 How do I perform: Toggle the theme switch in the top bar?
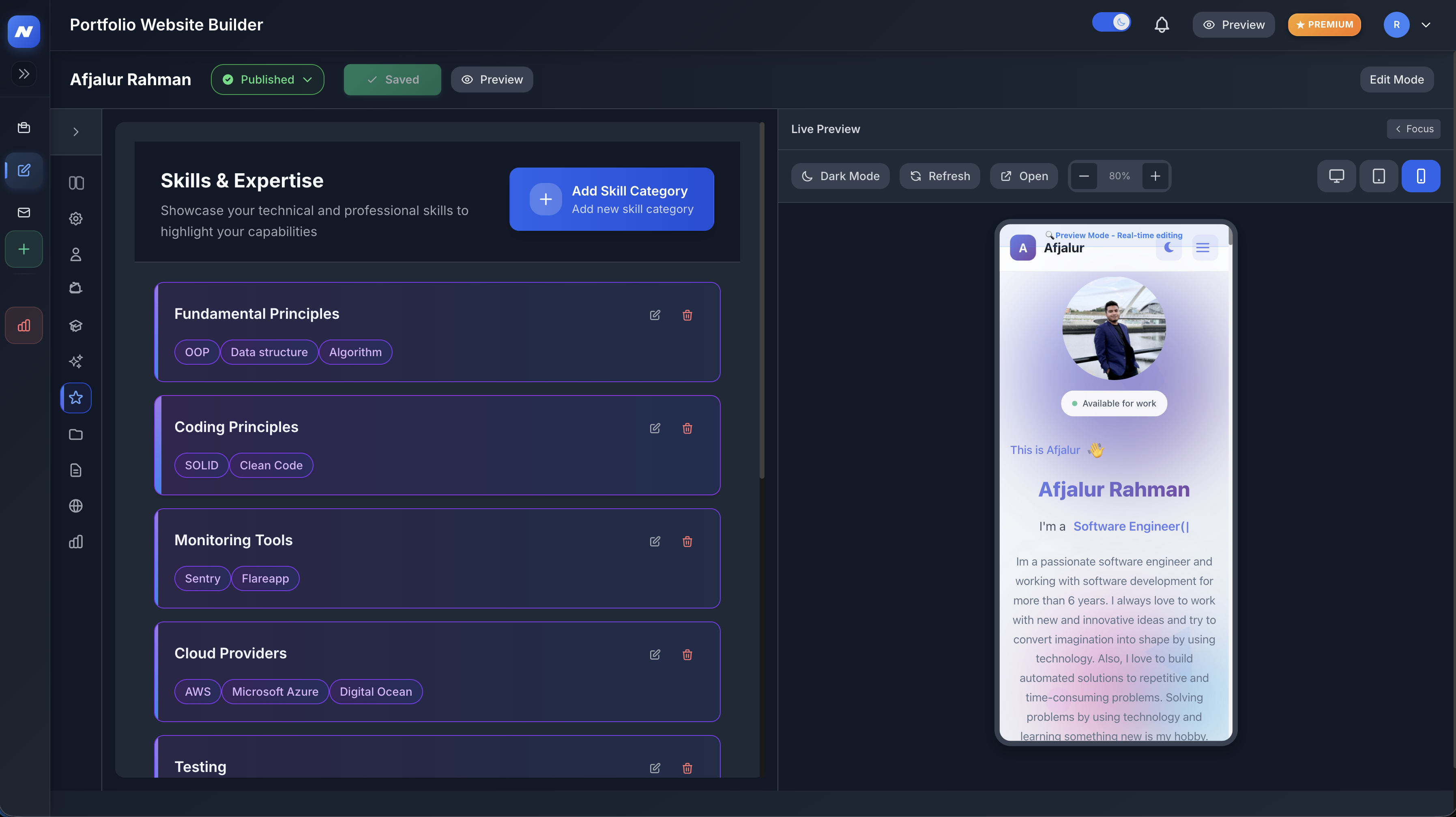click(x=1111, y=23)
